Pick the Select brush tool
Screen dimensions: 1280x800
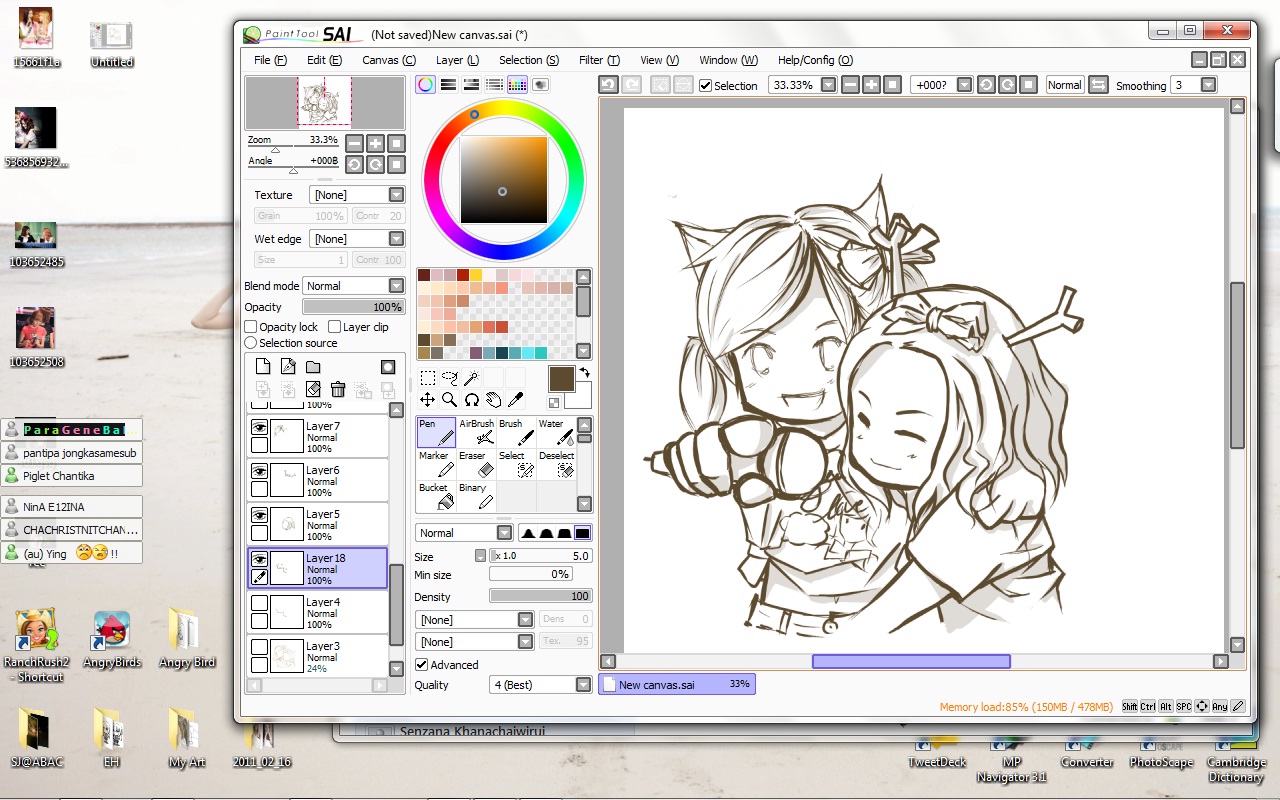(x=516, y=464)
